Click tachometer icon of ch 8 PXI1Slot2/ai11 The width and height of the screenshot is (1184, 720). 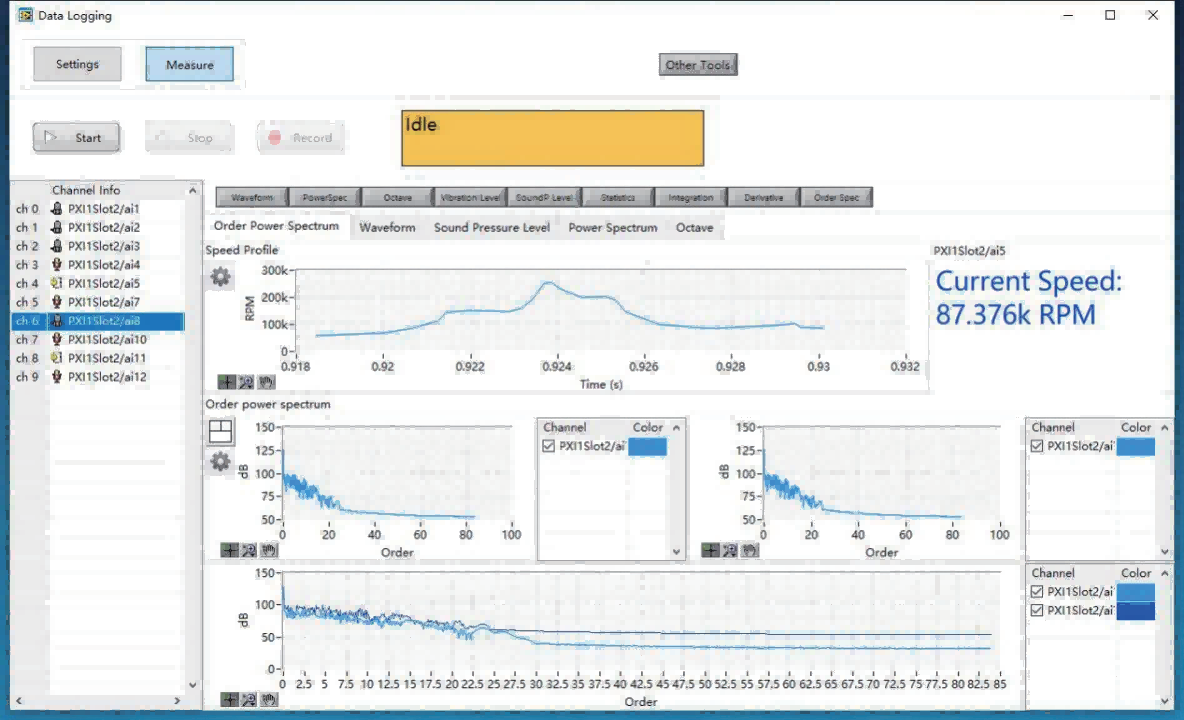[x=57, y=358]
